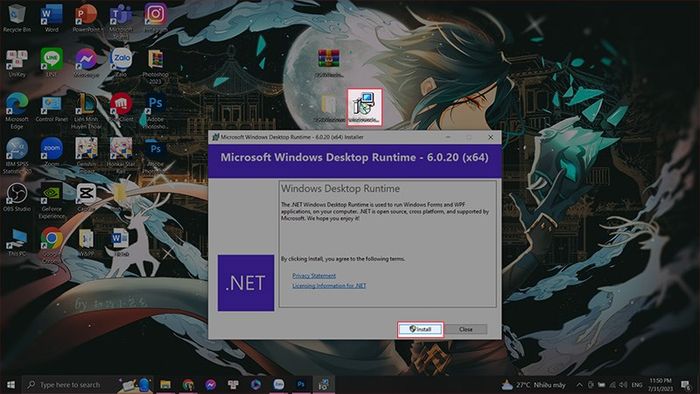Select the Recycle Bin desktop icon
700x394 pixels.
tap(17, 18)
